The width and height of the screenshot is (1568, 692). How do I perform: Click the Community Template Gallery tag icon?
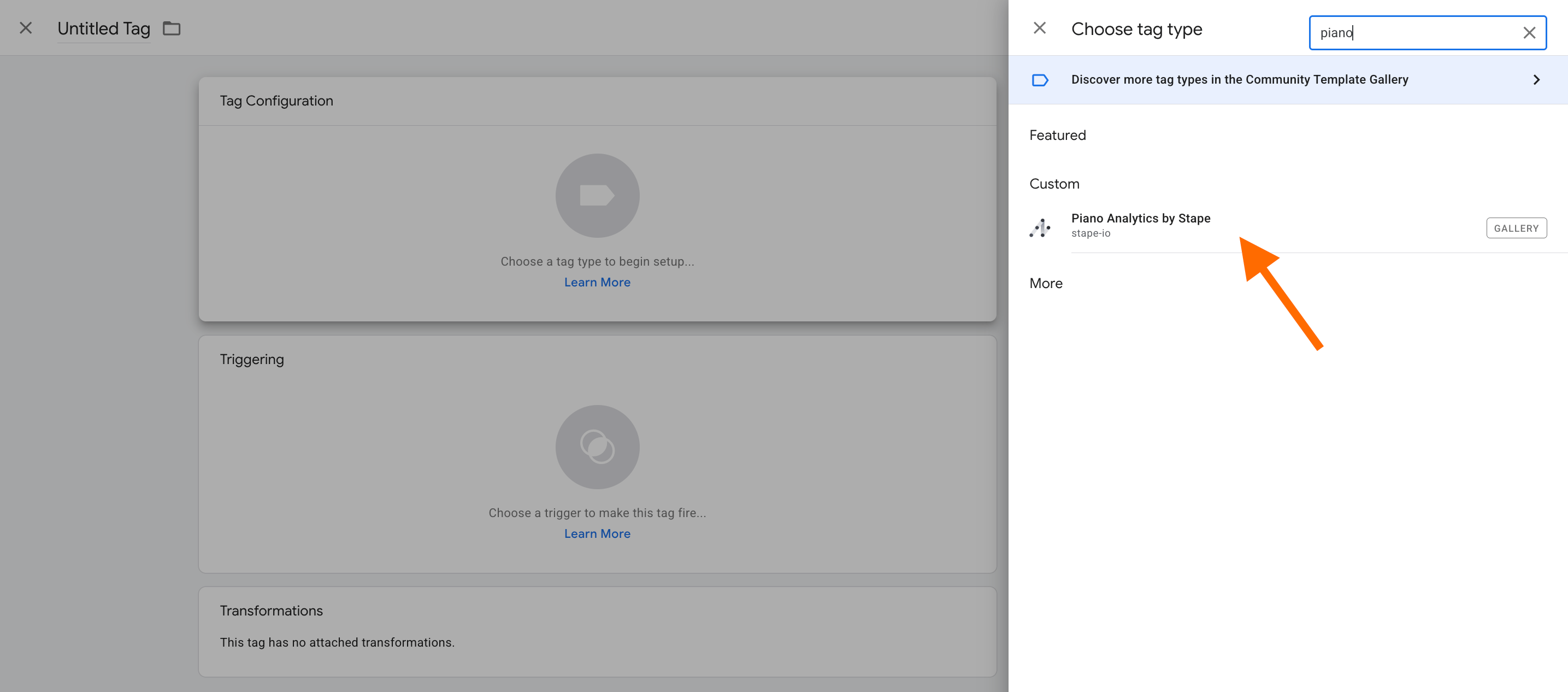(1040, 80)
